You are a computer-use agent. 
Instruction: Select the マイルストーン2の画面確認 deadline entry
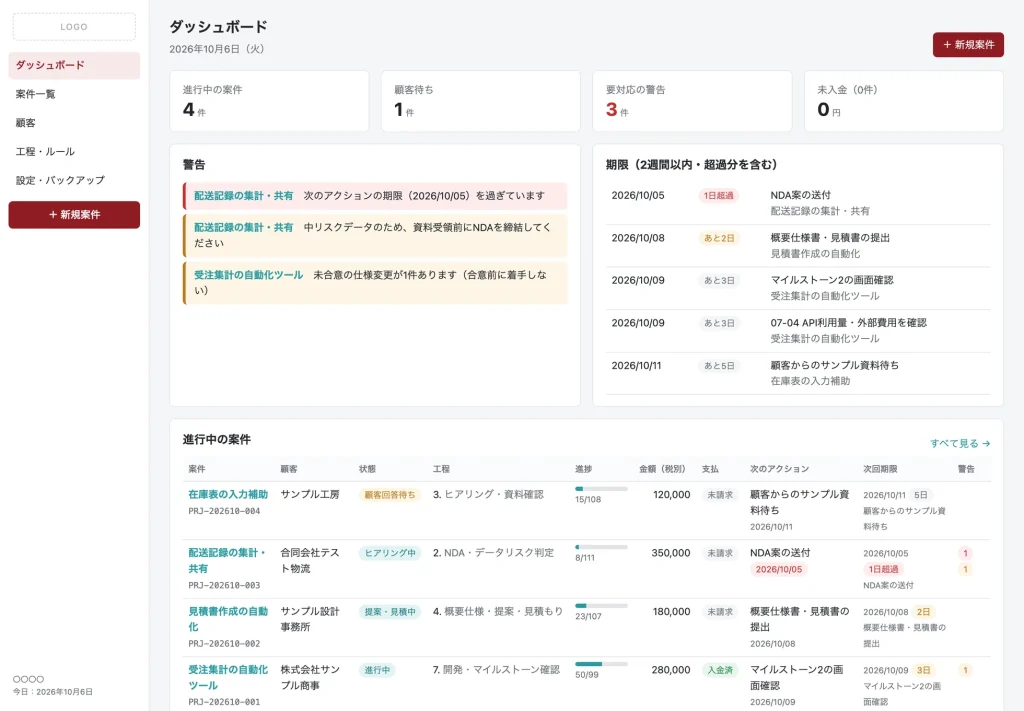(x=798, y=288)
